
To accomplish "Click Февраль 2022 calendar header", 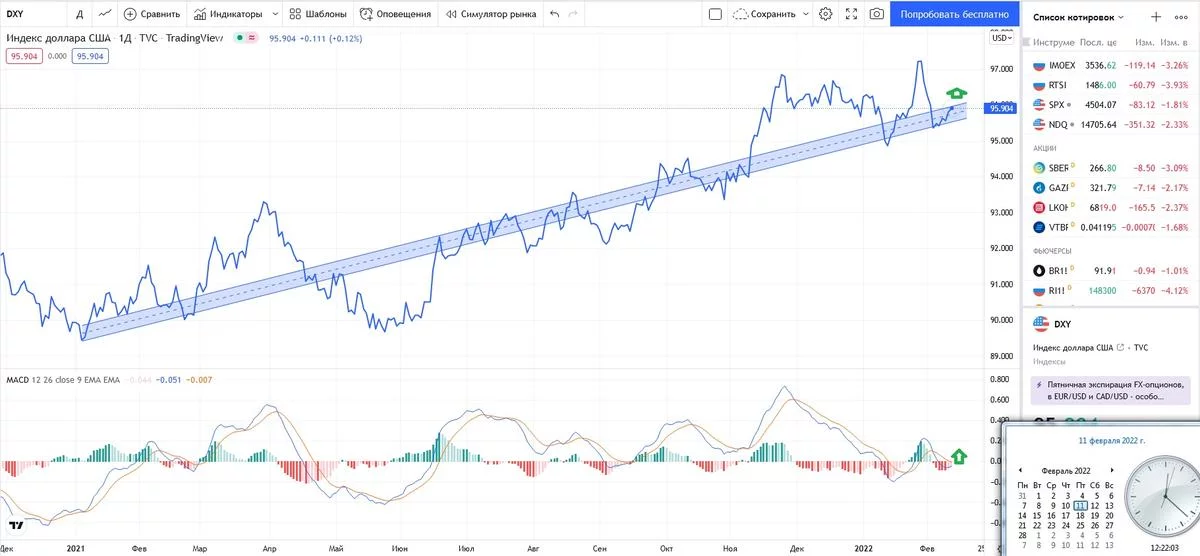I will coord(1065,470).
